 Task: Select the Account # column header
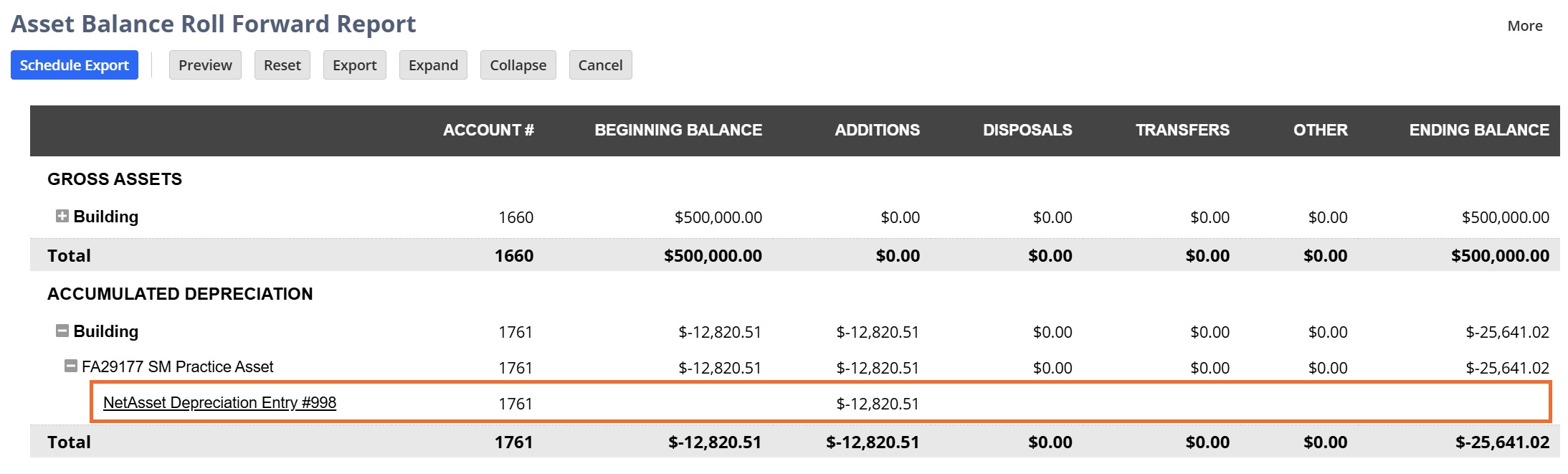(x=488, y=130)
